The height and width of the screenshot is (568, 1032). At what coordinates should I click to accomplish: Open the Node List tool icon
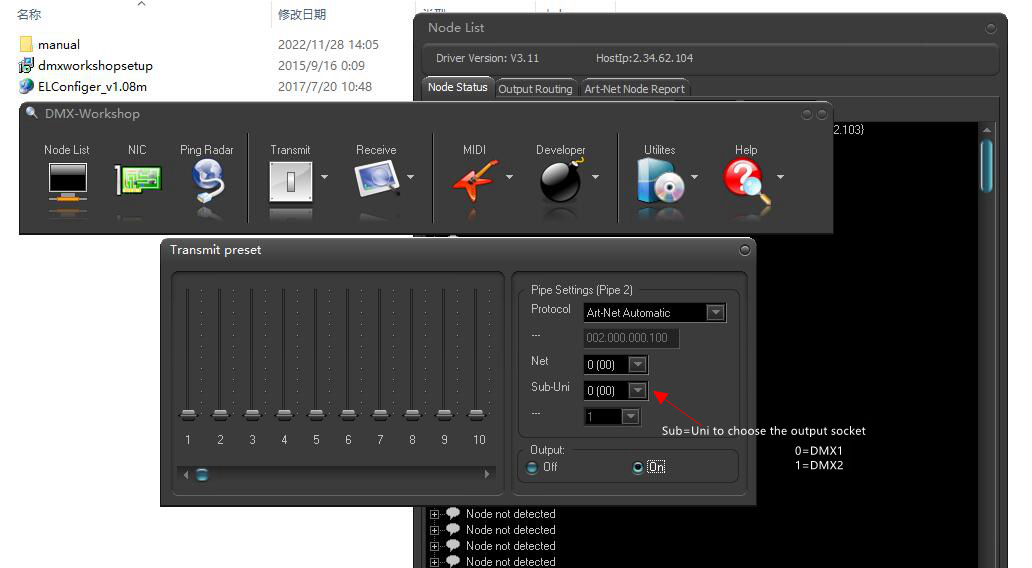(x=67, y=182)
